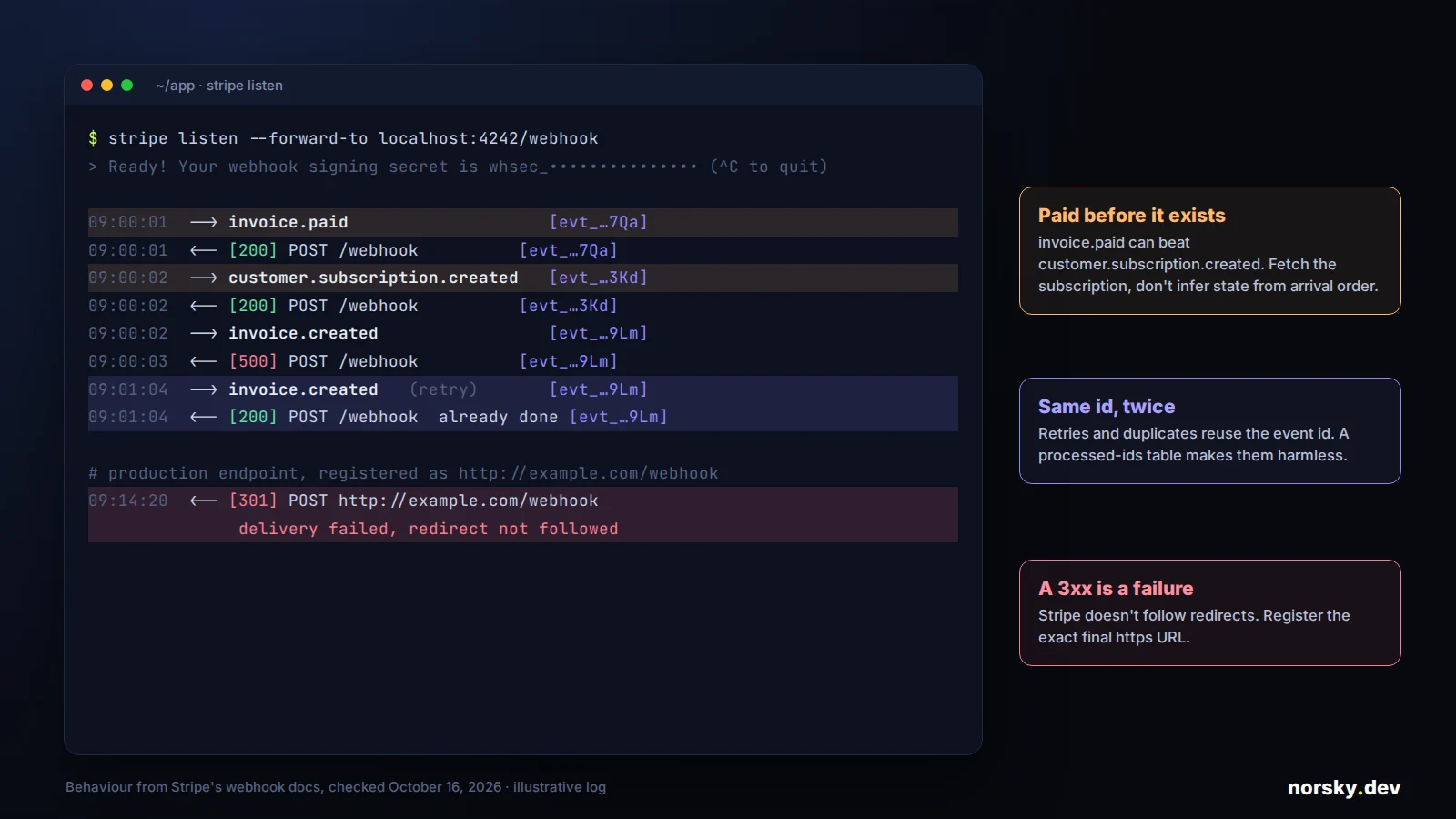Click the '# production endpoint' comment line
Viewport: 1456px width, 819px height.
pyautogui.click(x=403, y=473)
